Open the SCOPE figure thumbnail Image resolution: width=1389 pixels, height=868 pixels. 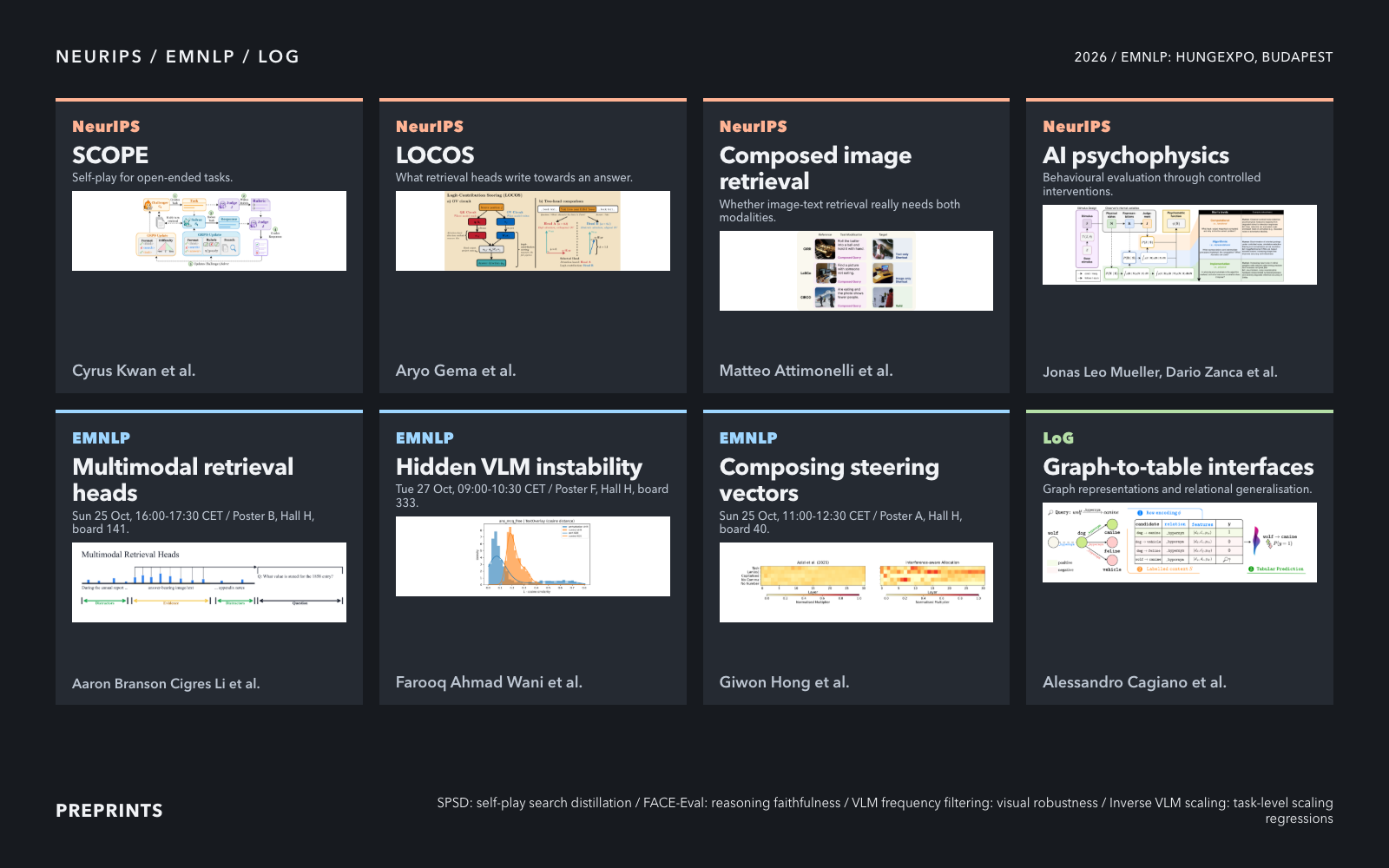[209, 231]
